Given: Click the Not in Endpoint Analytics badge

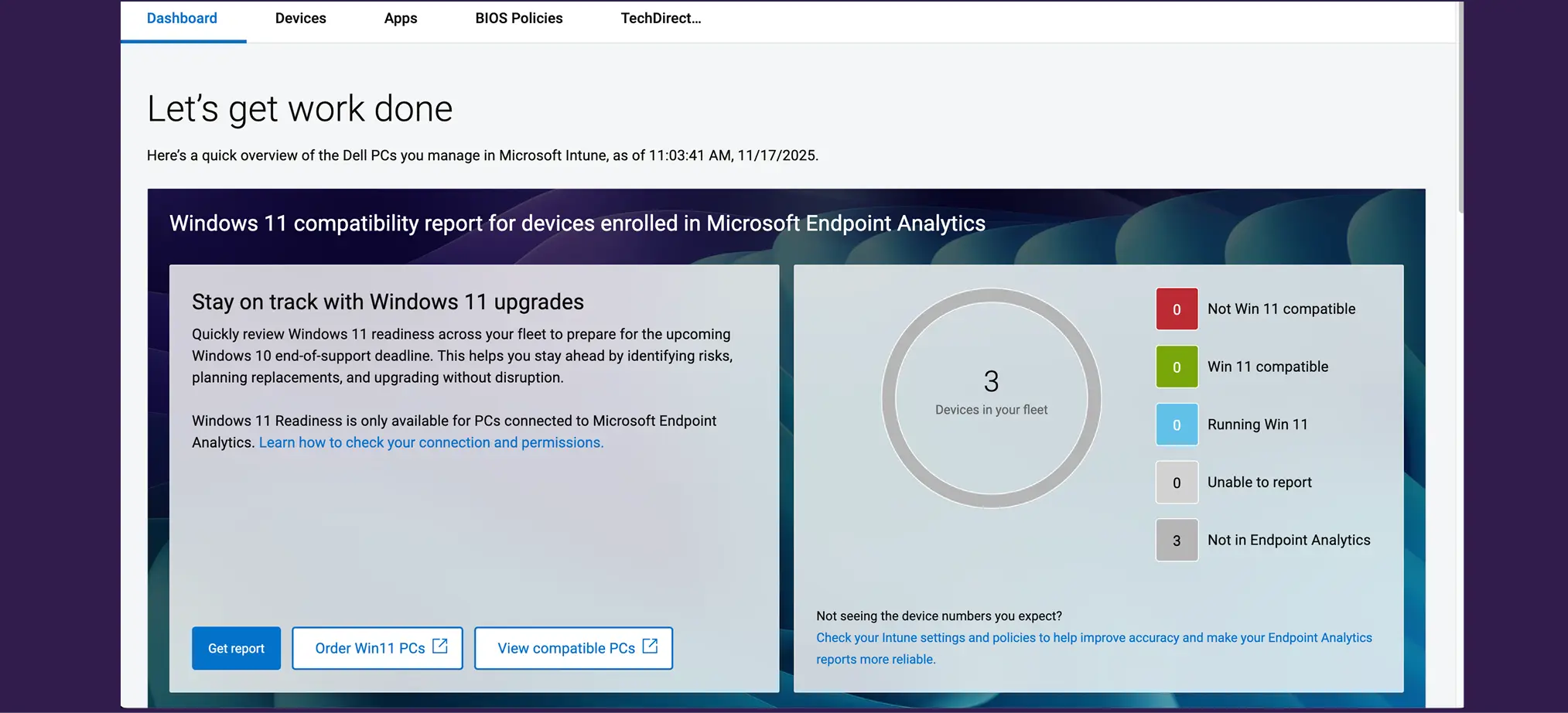Looking at the screenshot, I should click(1177, 540).
